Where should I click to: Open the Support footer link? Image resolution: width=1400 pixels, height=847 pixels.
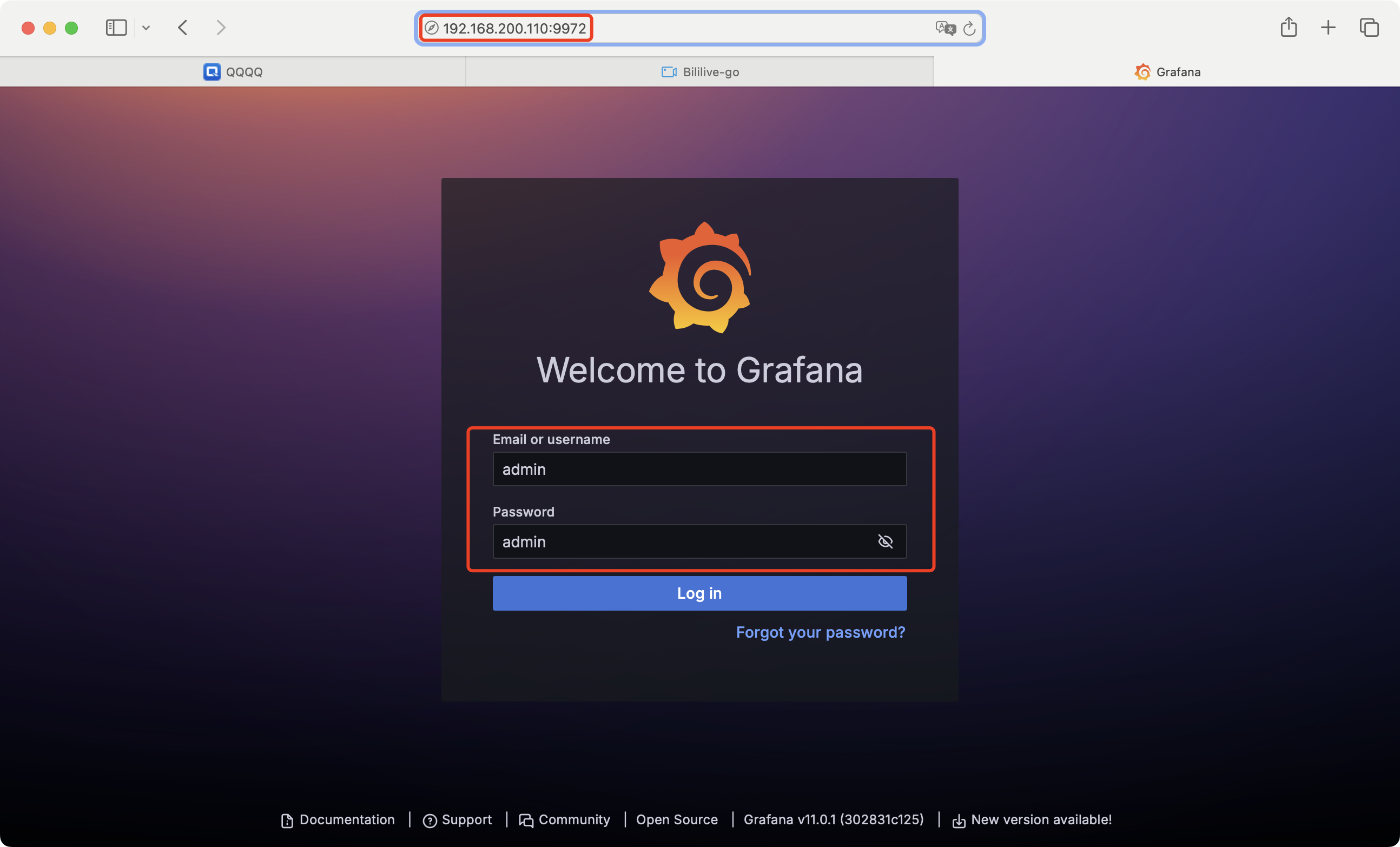pyautogui.click(x=458, y=820)
